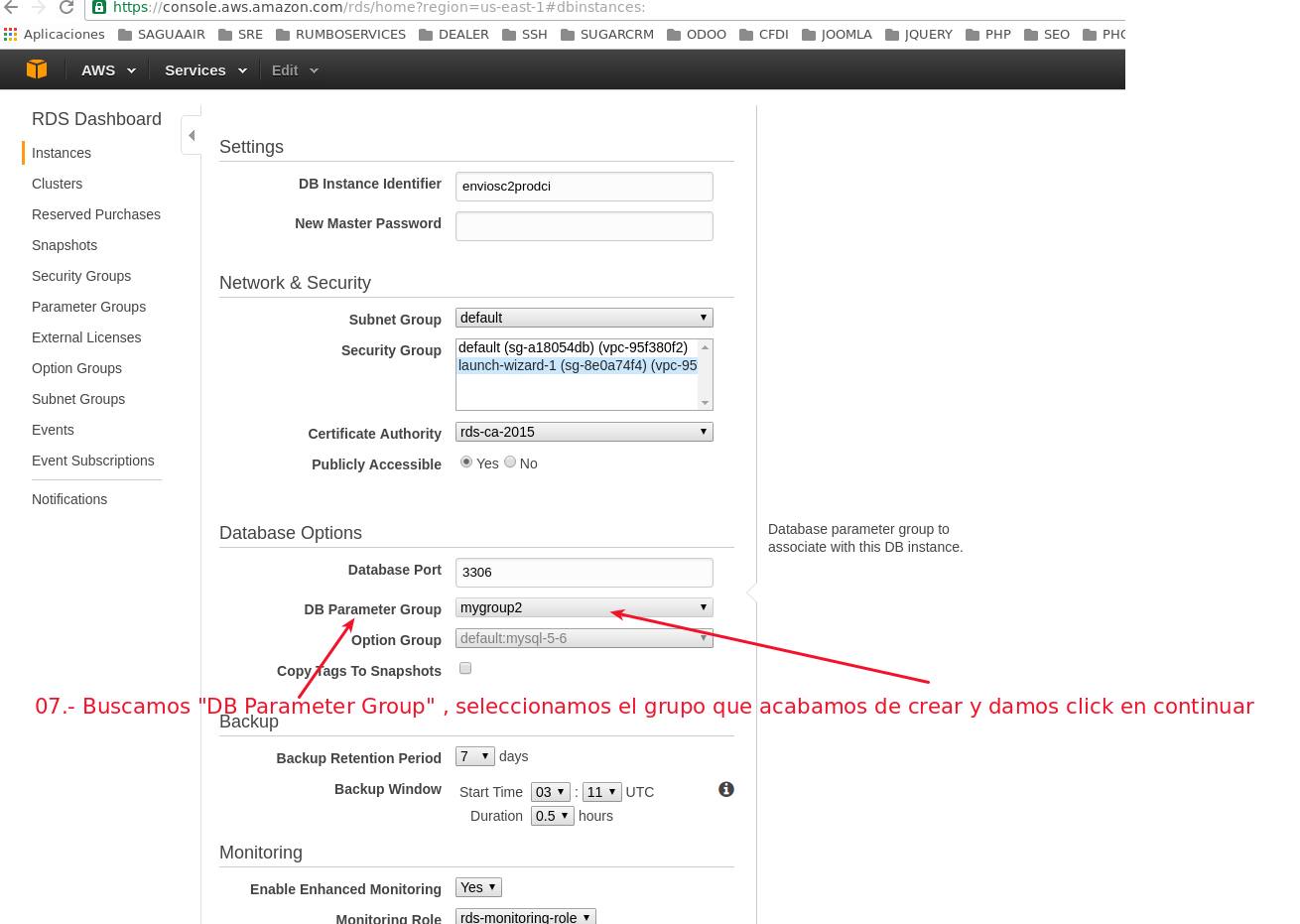This screenshot has width=1300, height=924.
Task: Open Snapshots in the sidebar
Action: click(65, 245)
